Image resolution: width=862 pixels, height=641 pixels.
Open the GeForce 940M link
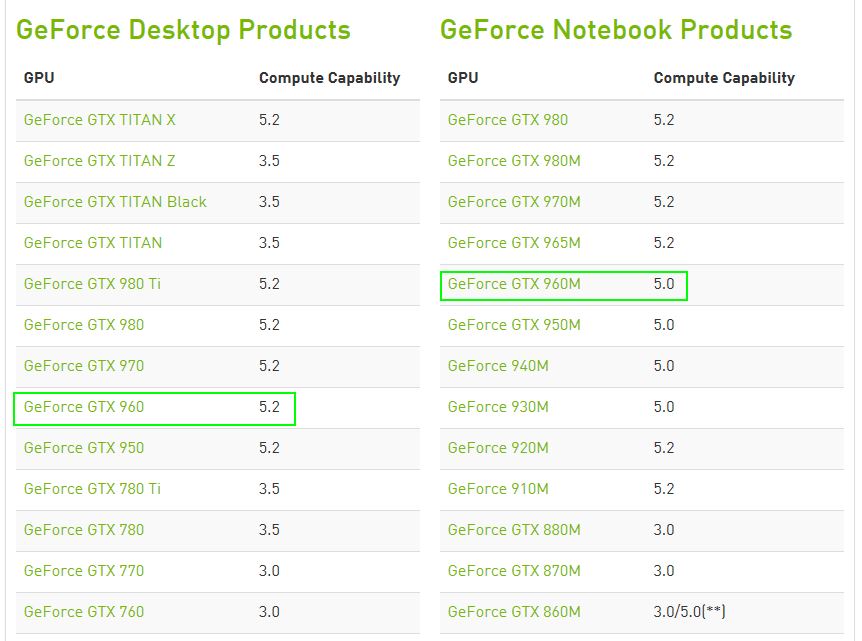tap(498, 366)
